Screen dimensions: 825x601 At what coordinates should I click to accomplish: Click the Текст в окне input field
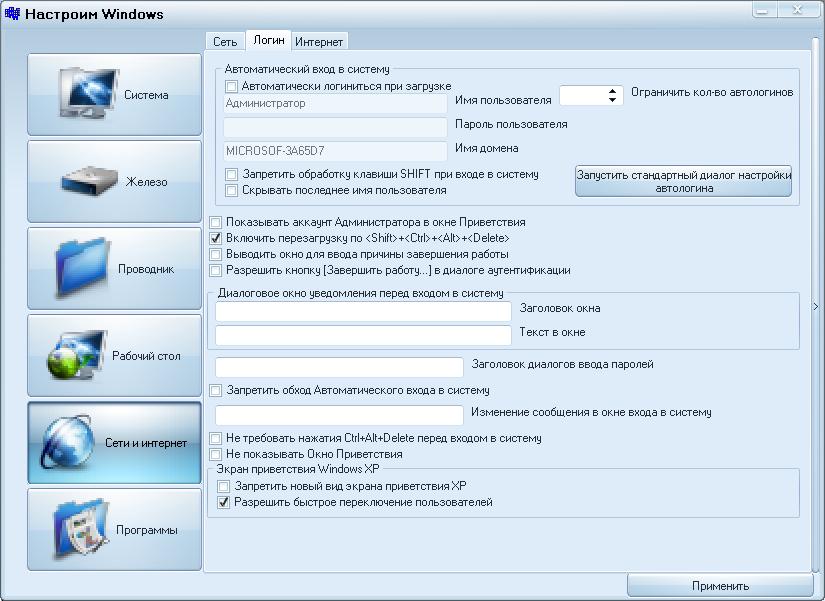click(x=363, y=335)
